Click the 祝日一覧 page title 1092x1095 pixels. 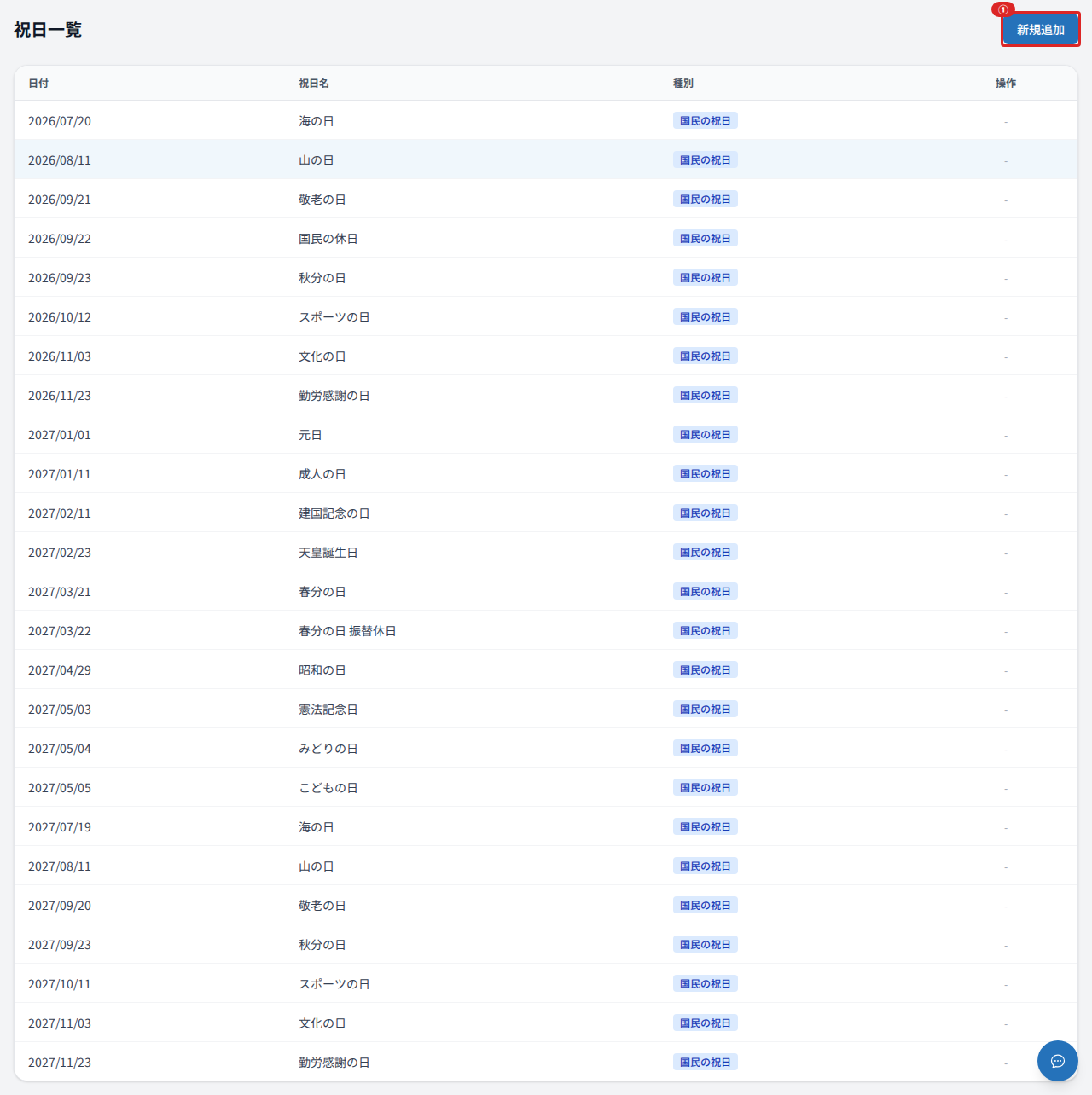48,30
